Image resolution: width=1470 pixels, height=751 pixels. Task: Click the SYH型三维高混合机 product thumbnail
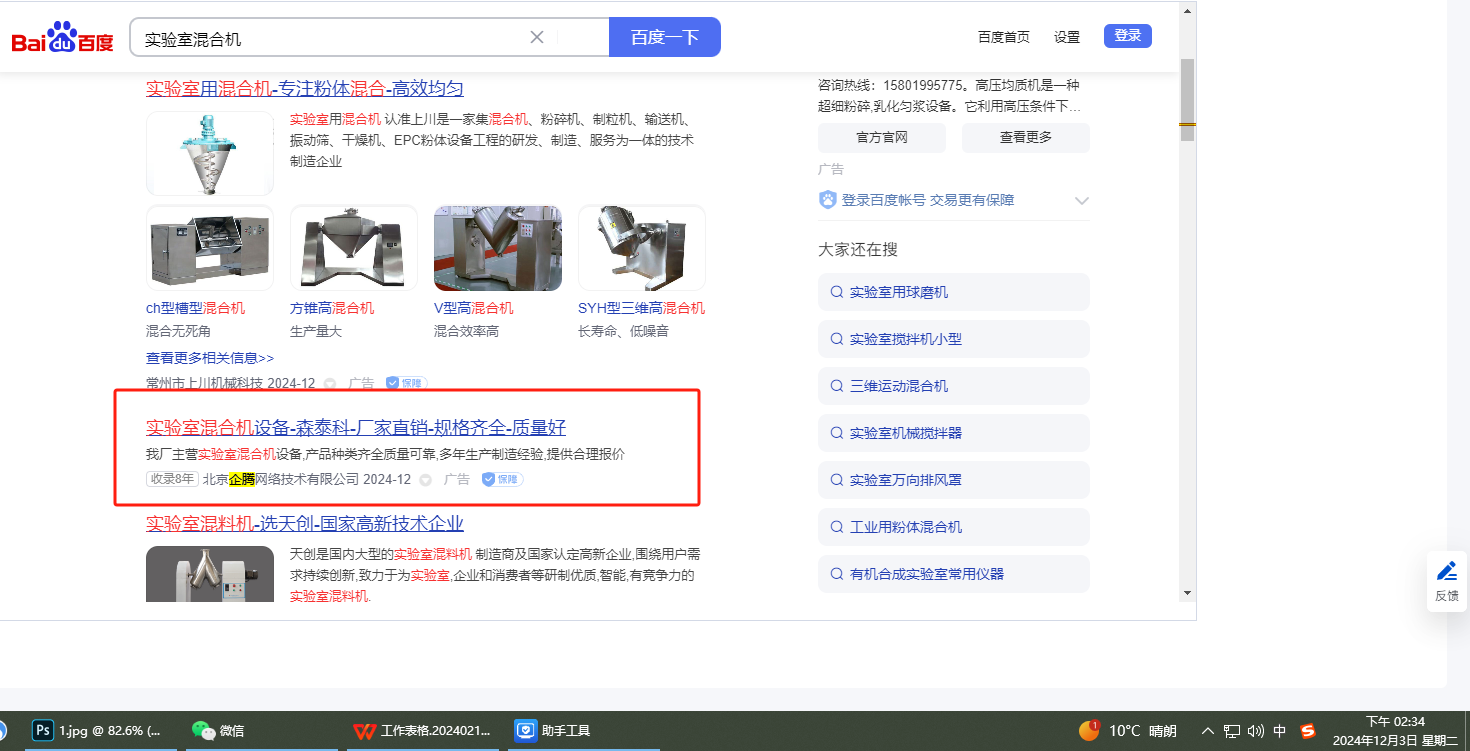tap(642, 248)
